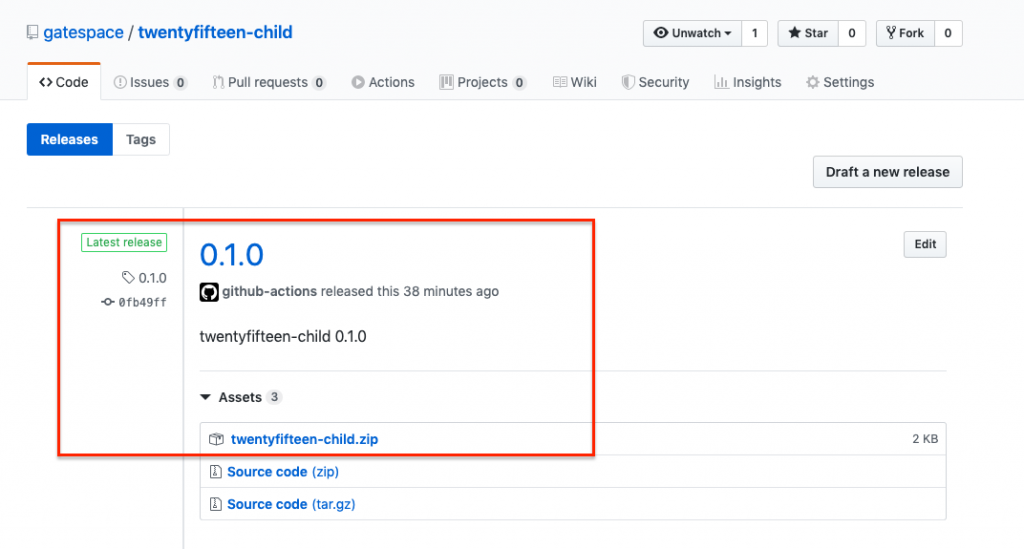Download twentyfifteen-child.zip asset

click(x=304, y=439)
